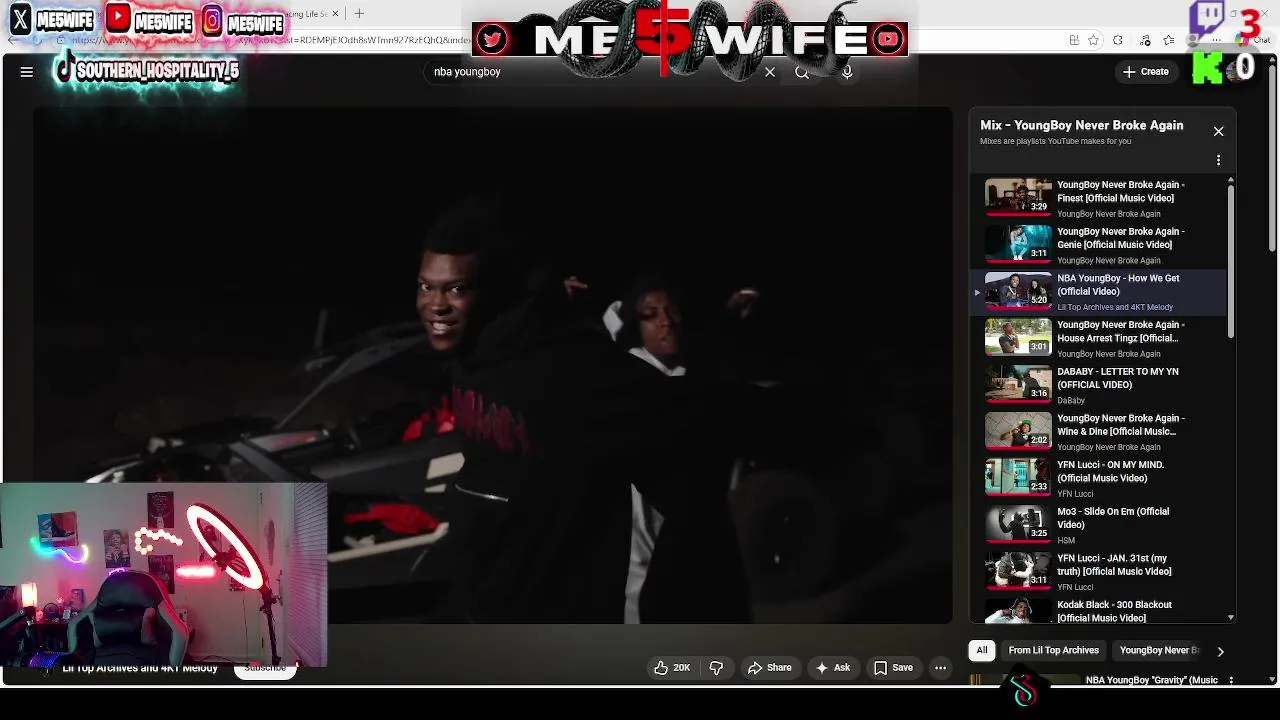Open the 'How We Get' video thumbnail
The image size is (1280, 720).
tap(1018, 291)
